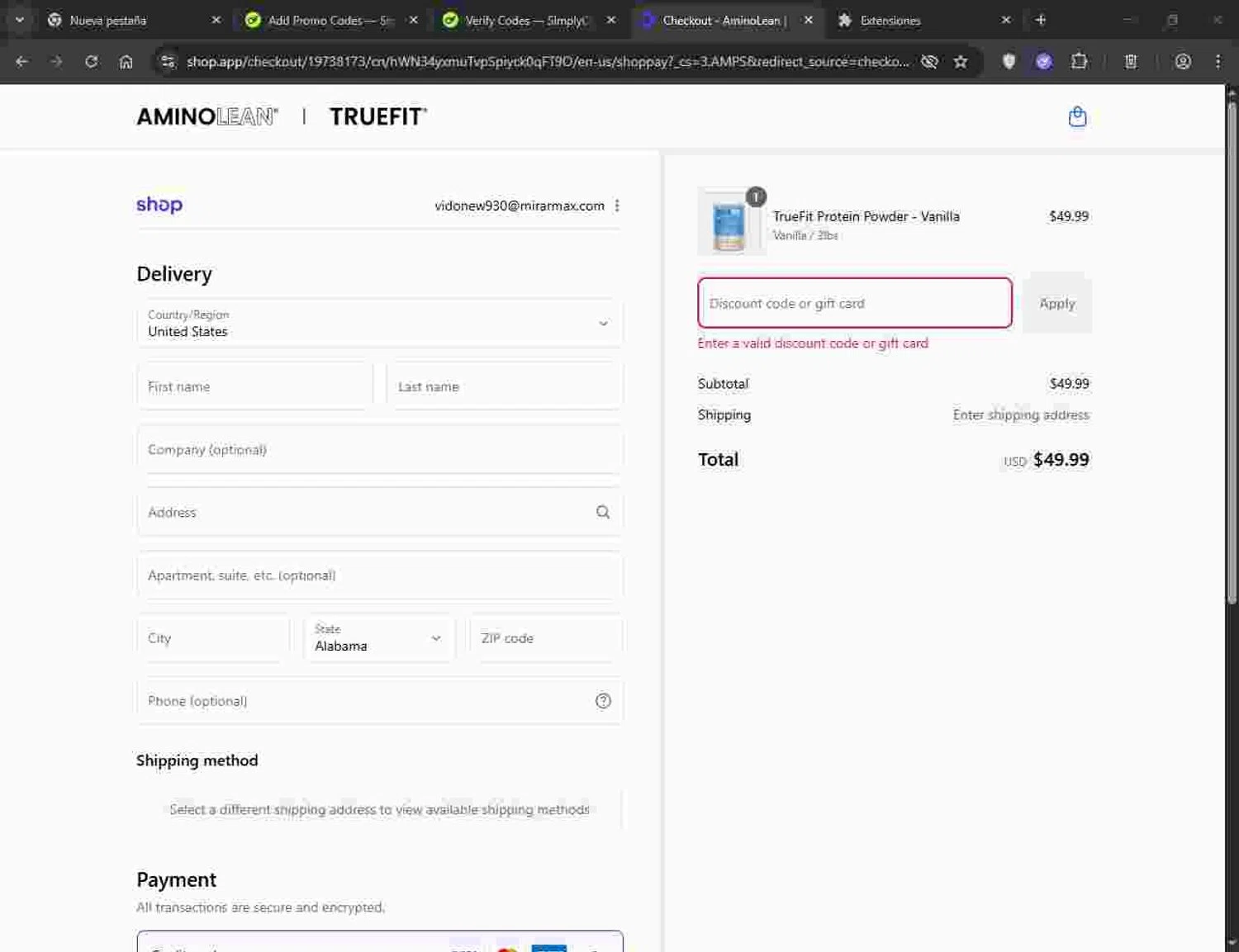The width and height of the screenshot is (1239, 952).
Task: Click the phone field help icon
Action: 603,701
